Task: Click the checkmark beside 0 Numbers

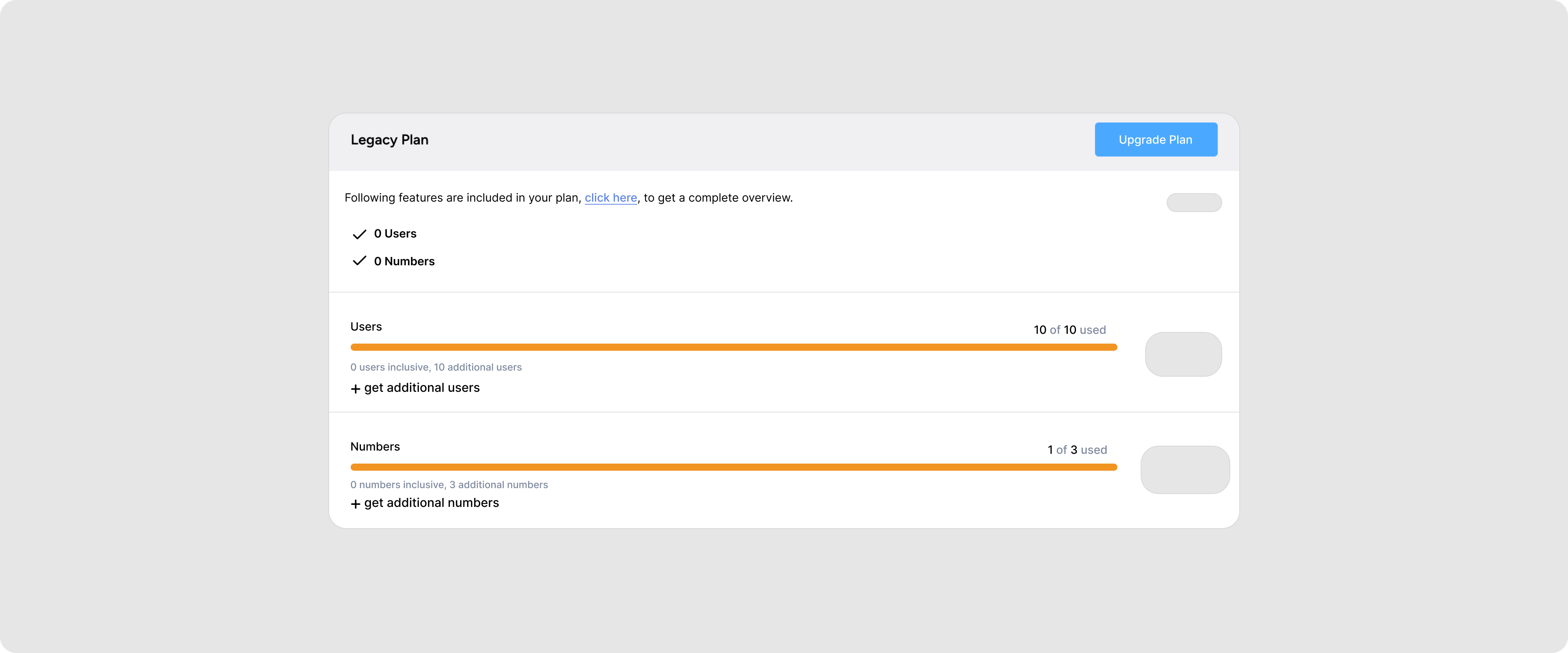Action: [x=359, y=261]
